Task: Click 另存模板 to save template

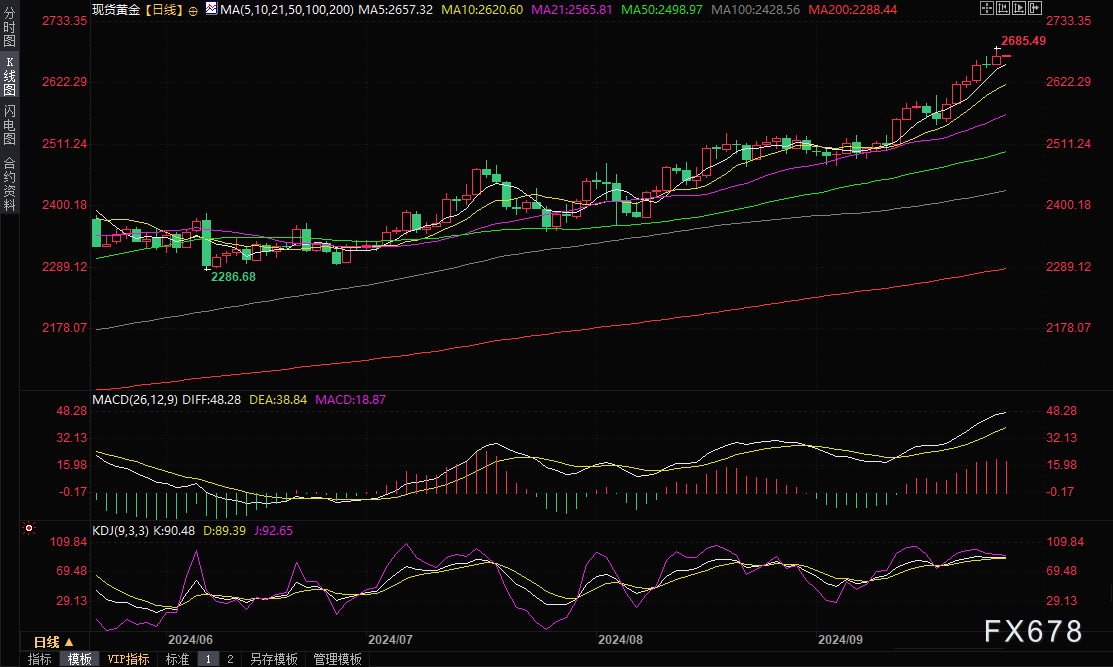Action: click(273, 659)
